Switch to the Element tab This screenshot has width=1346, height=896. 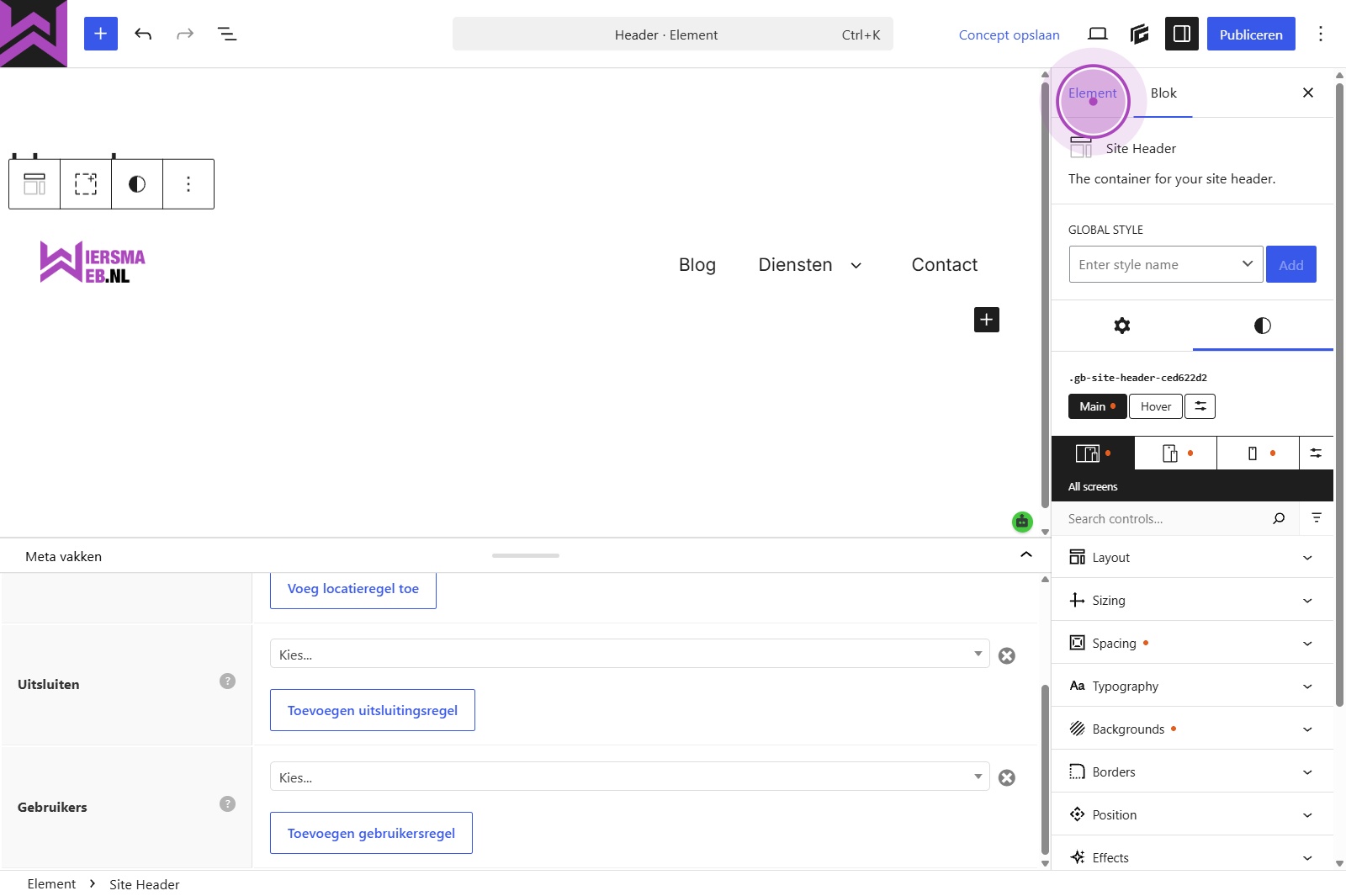[1093, 93]
